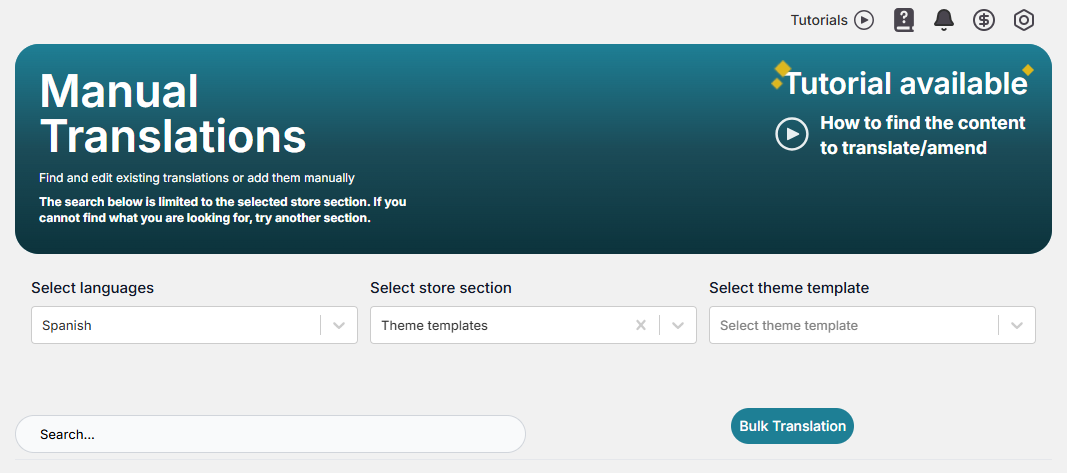
Task: Click the Manual Translations title
Action: tap(173, 113)
